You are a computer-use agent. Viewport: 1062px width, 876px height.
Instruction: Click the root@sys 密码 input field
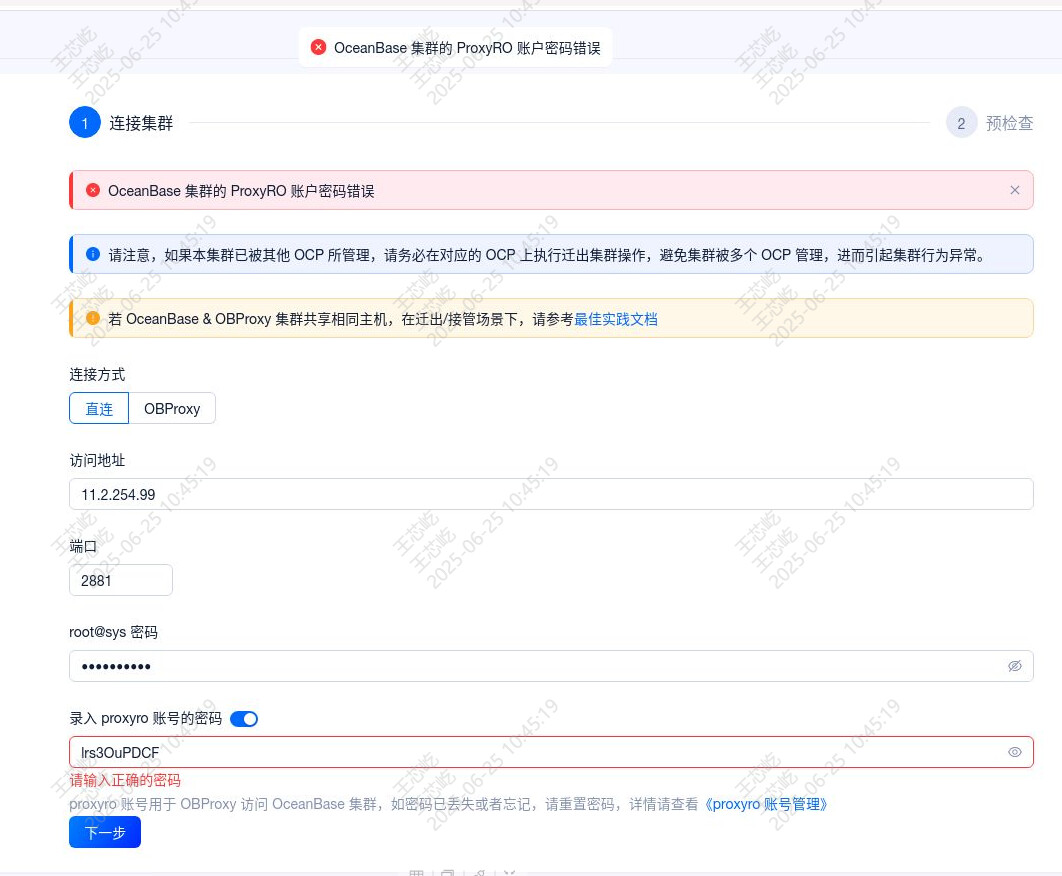pyautogui.click(x=551, y=666)
